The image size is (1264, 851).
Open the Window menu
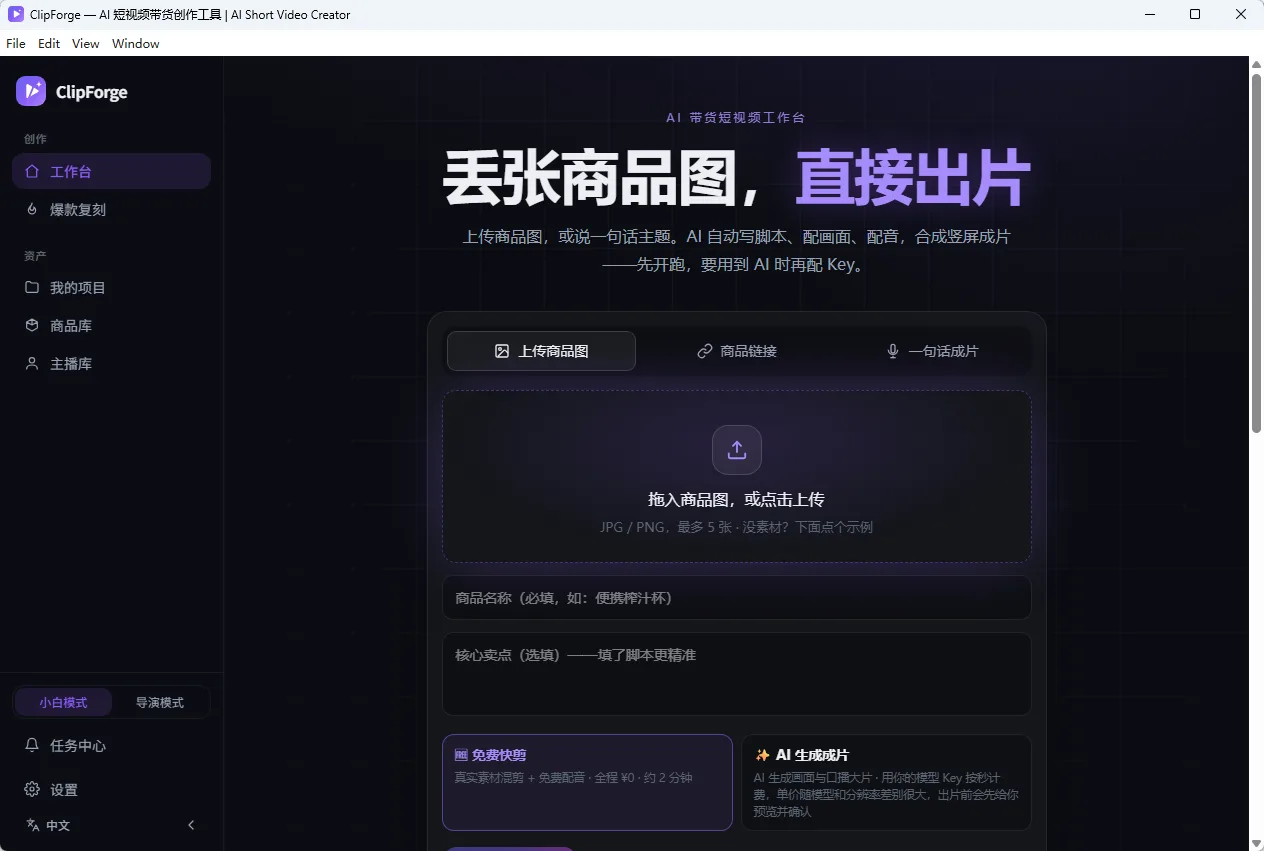point(136,43)
